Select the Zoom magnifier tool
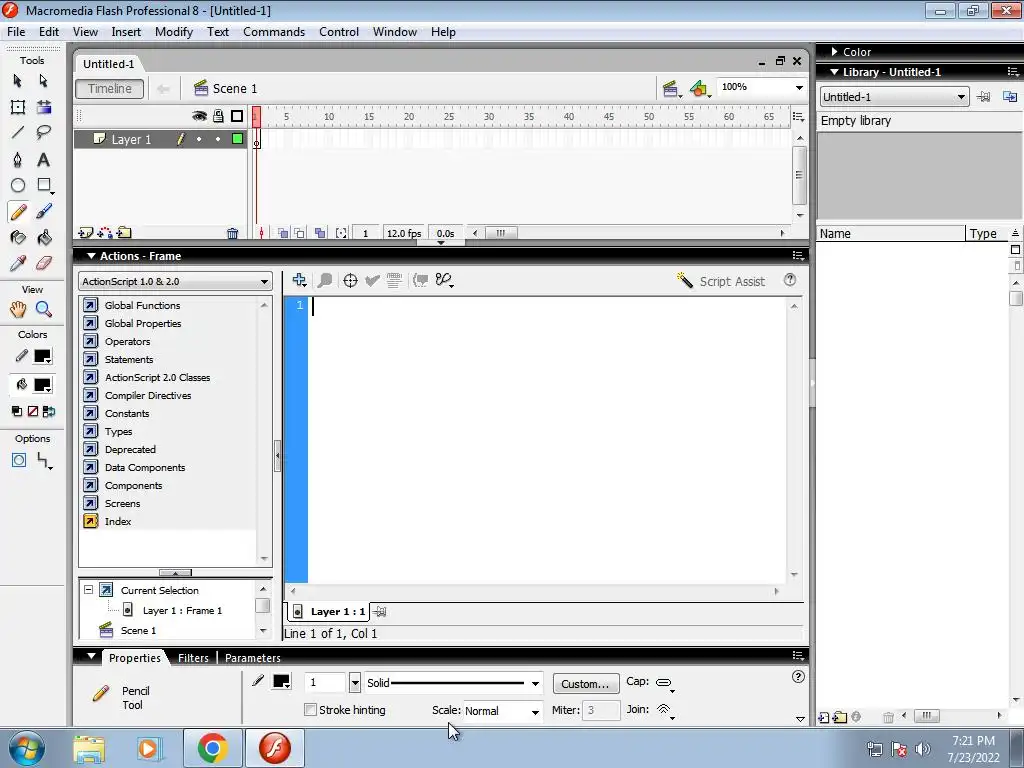The height and width of the screenshot is (768, 1024). tap(44, 309)
